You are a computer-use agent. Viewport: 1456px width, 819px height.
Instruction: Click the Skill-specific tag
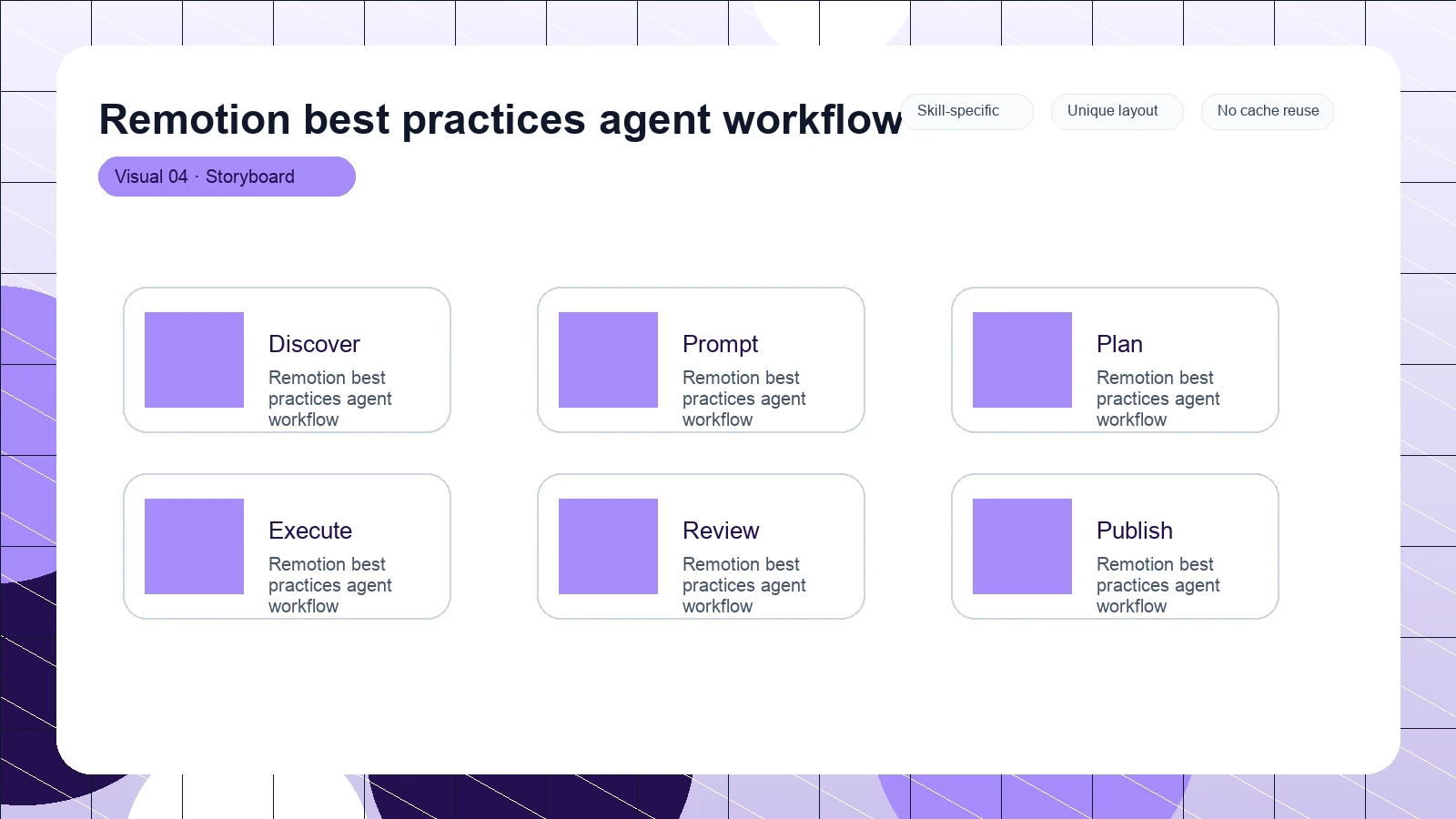click(967, 111)
